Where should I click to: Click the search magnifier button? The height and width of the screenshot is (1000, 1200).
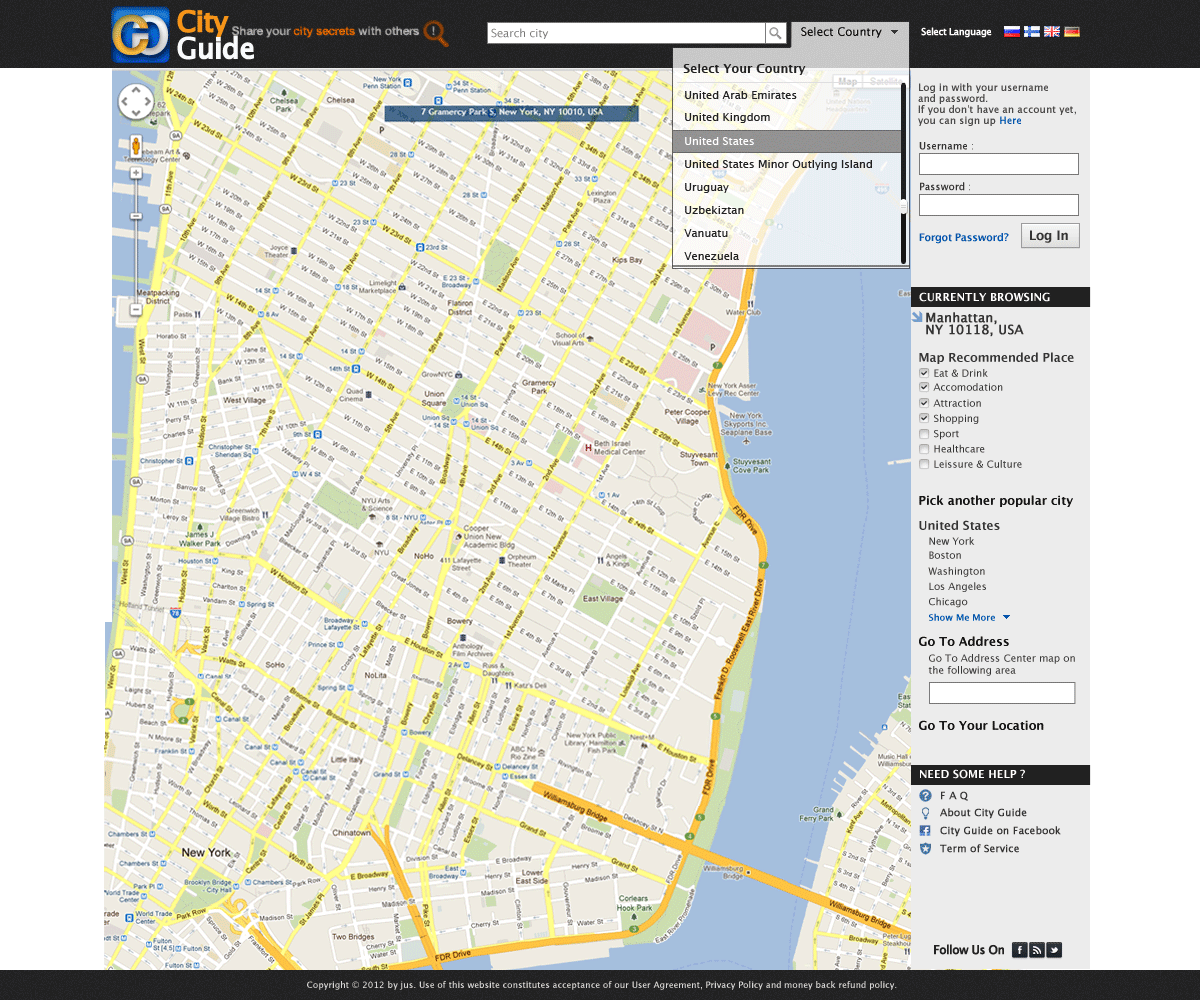click(776, 33)
